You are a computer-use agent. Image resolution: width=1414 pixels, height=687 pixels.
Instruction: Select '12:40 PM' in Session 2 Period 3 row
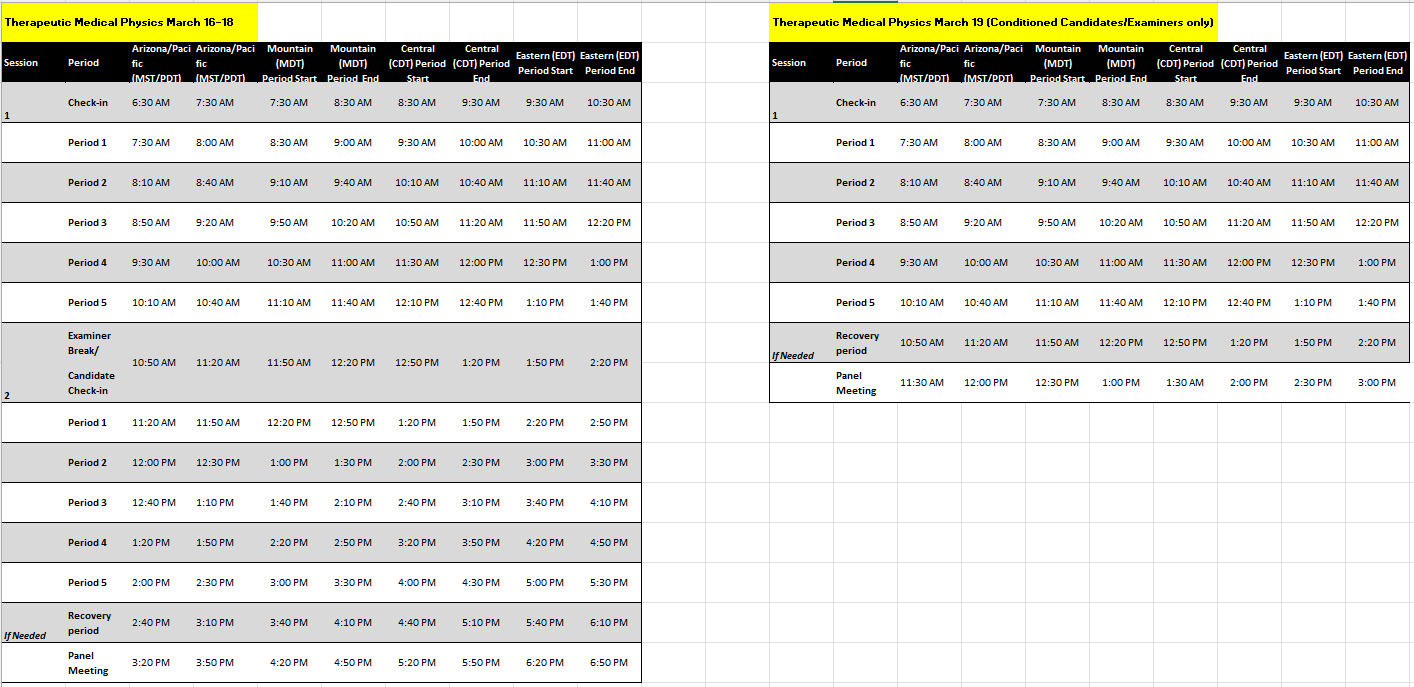click(154, 503)
